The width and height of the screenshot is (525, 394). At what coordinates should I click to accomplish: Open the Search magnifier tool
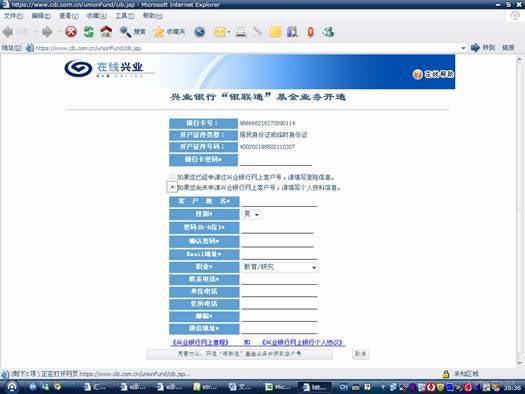point(126,32)
